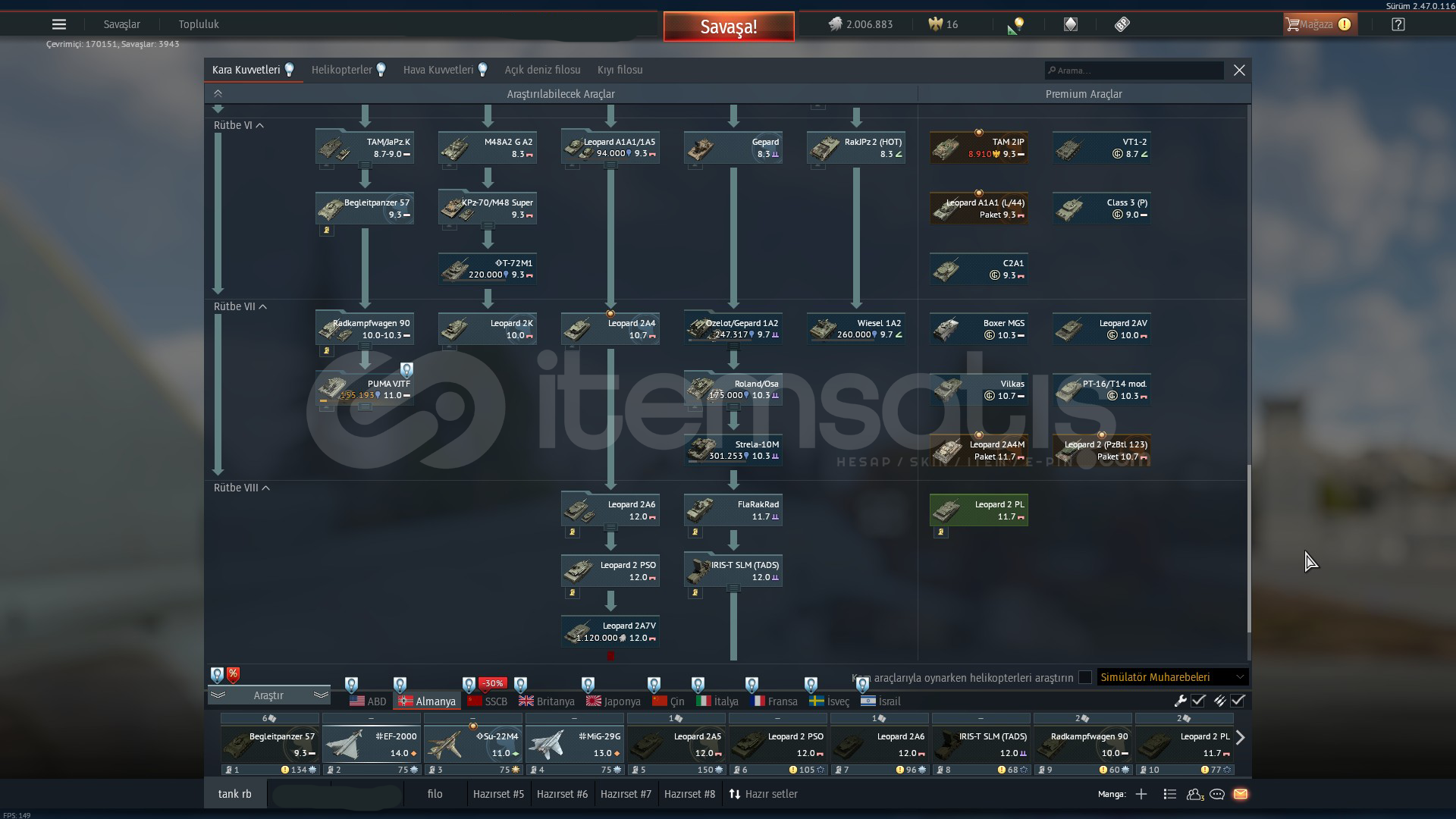Click the Golden Eagles currency icon
The width and height of the screenshot is (1456, 819).
point(935,24)
